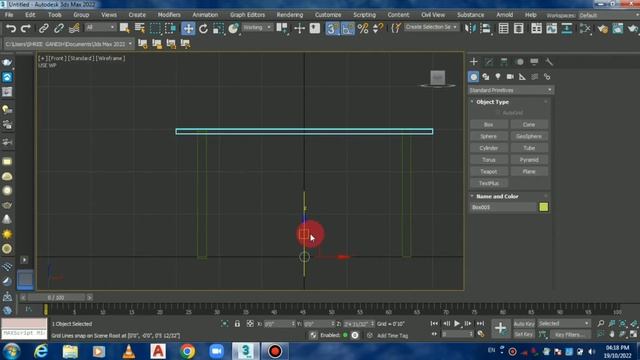Switch to the Modify panel tab
640x360 pixels.
point(489,62)
